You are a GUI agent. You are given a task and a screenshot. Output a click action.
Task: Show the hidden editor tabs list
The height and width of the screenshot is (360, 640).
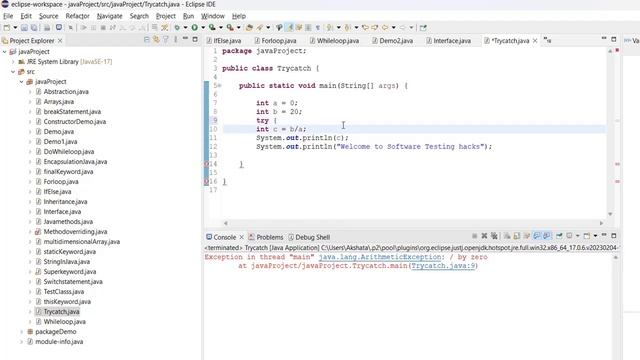pos(547,40)
